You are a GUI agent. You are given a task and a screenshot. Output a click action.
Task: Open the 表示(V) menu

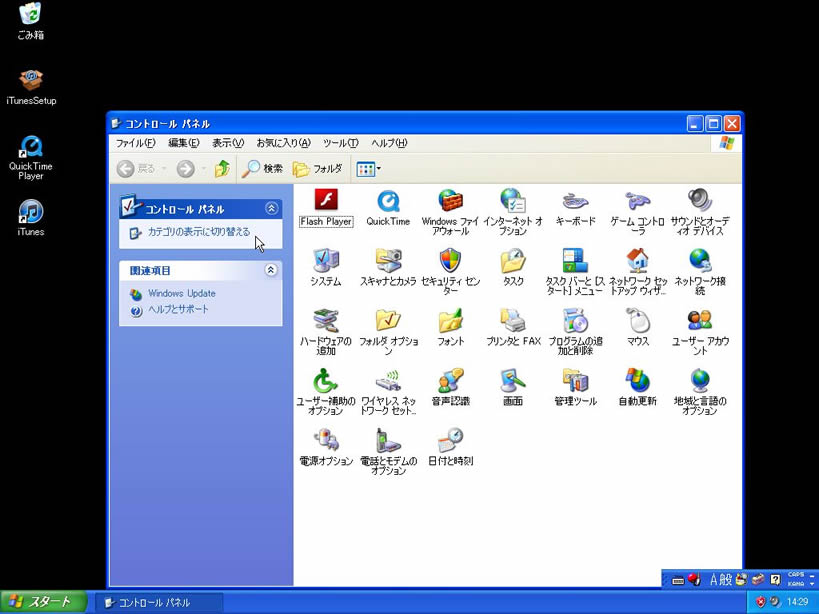[228, 143]
